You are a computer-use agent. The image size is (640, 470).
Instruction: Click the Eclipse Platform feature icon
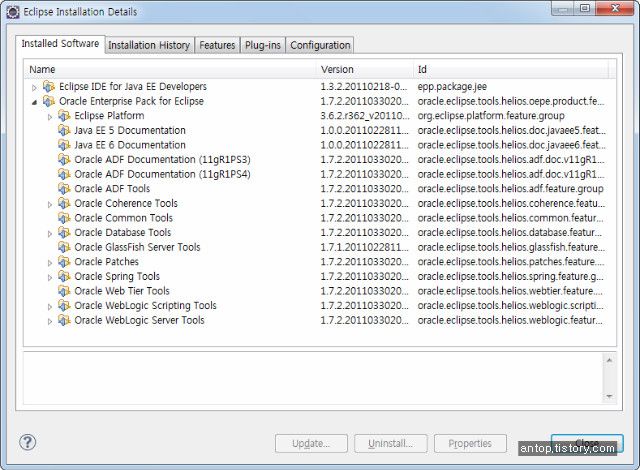[64, 116]
